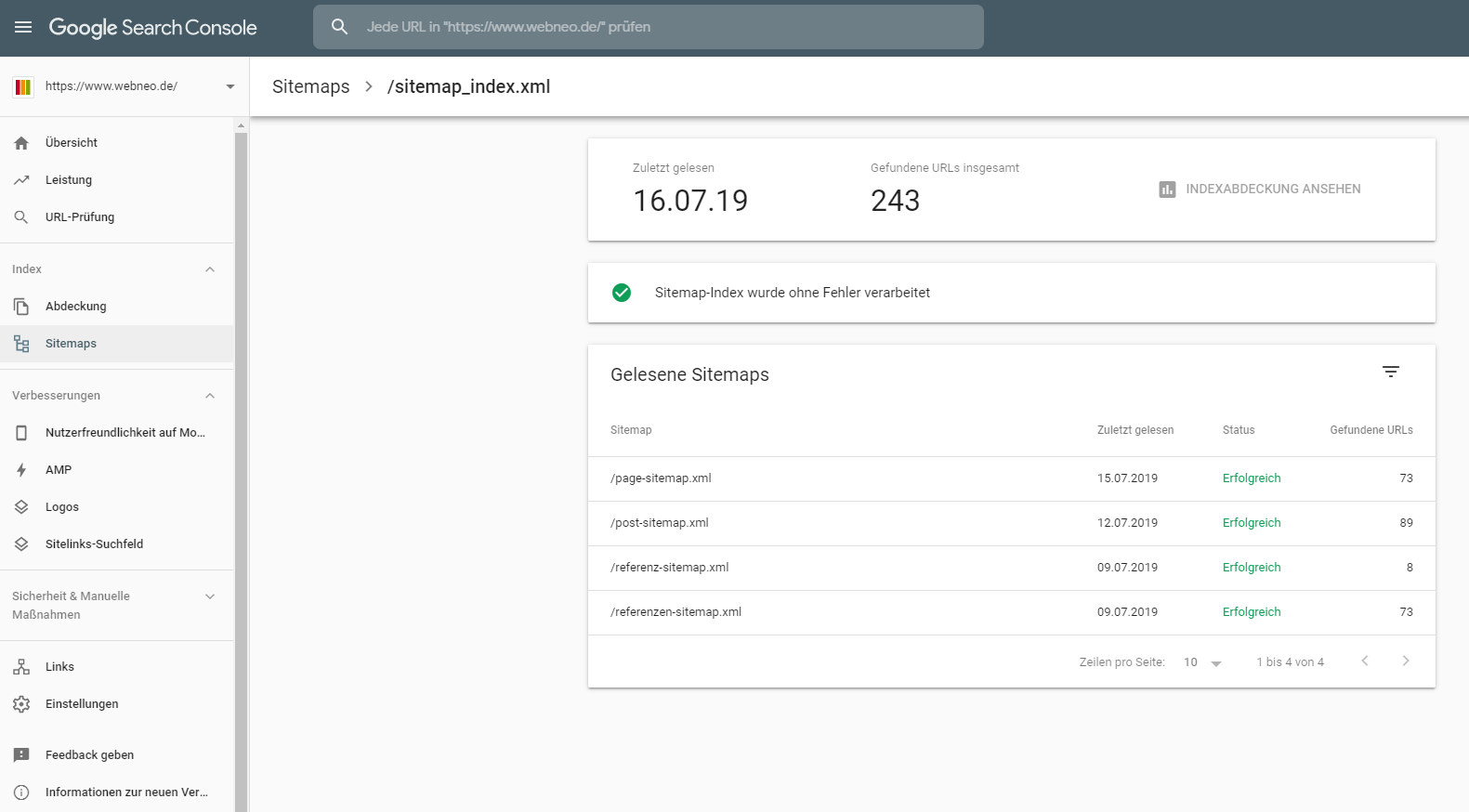Open the property selector dropdown for webneo.de
The image size is (1469, 812).
pyautogui.click(x=230, y=86)
